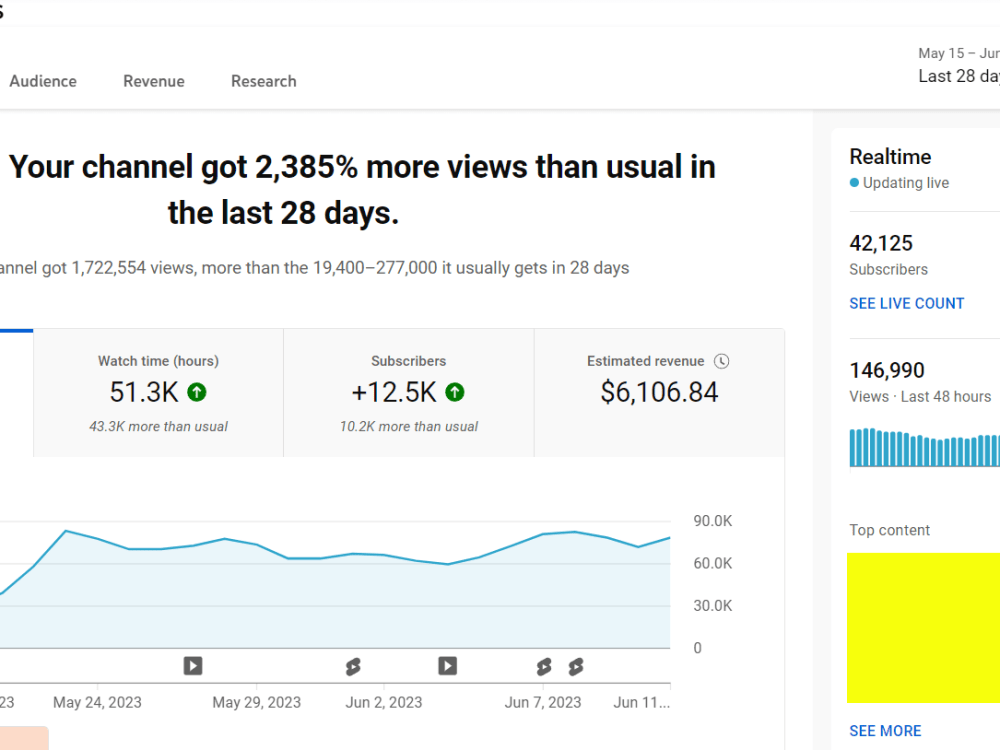Click the green up arrow beside +12.5K
Viewport: 1000px width, 750px height.
pos(455,392)
